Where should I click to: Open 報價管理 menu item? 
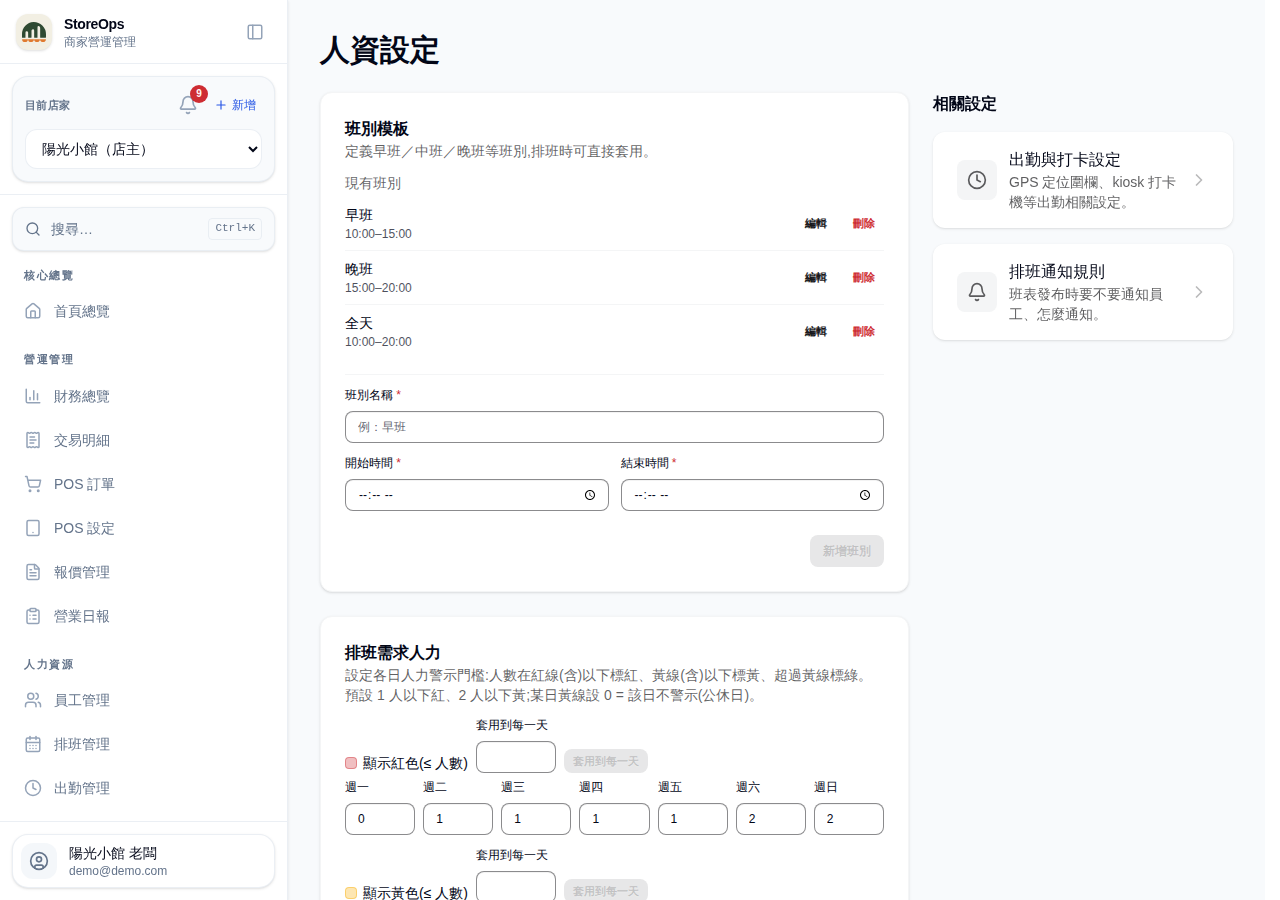coord(143,572)
